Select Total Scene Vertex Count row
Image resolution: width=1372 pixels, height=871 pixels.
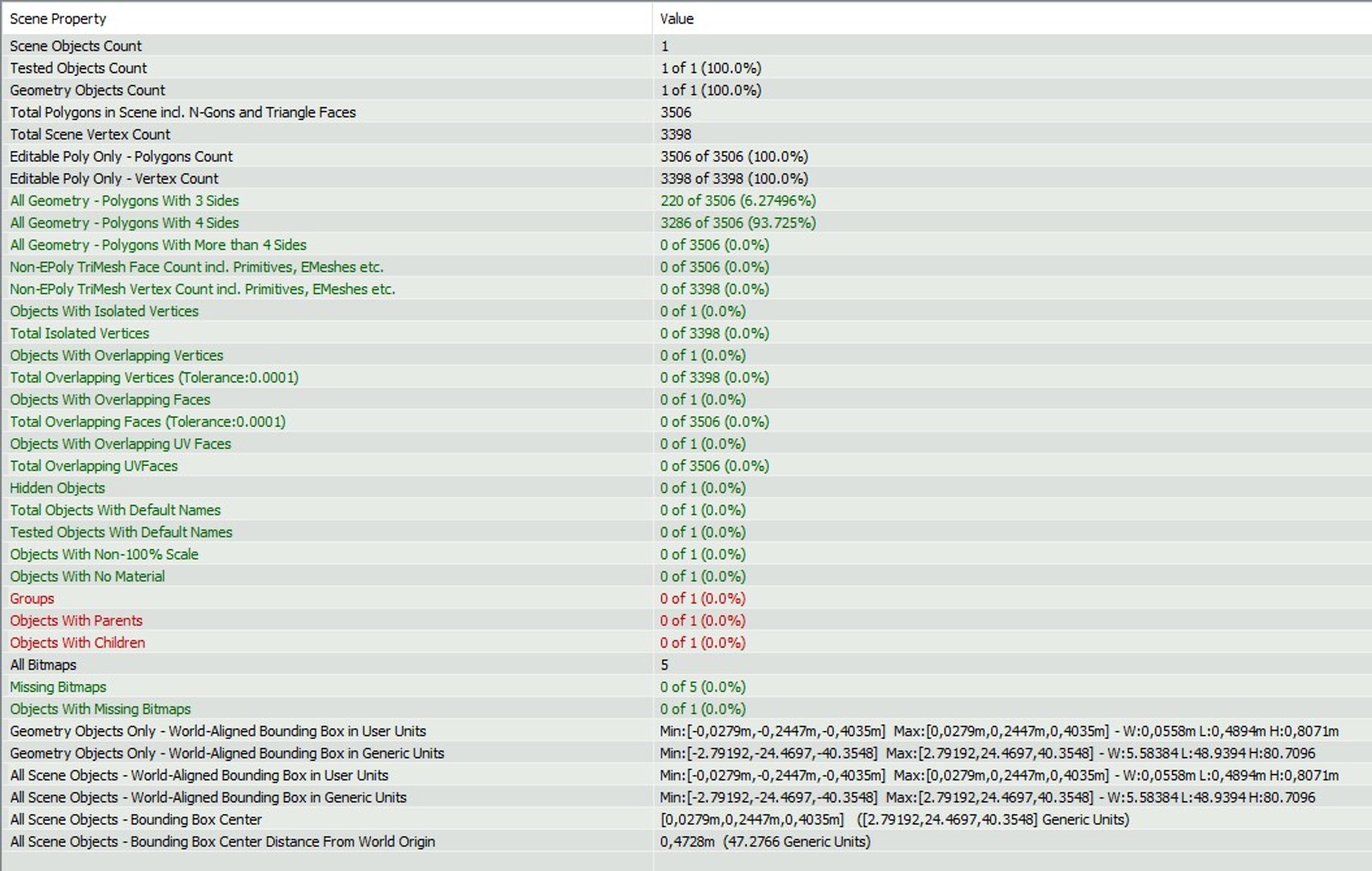pos(686,134)
